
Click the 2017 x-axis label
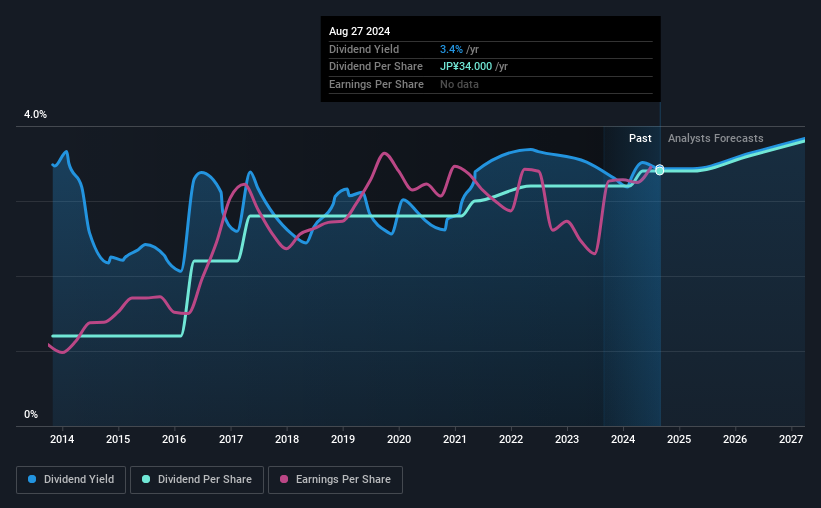230,439
